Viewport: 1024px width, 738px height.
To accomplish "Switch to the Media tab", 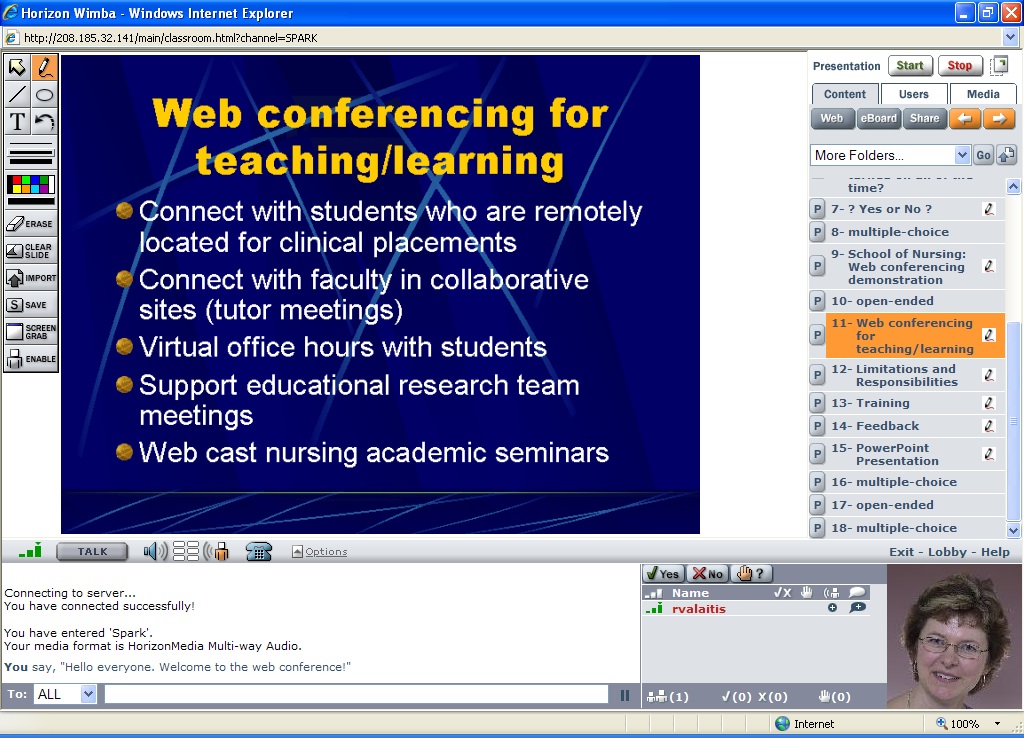I will 982,94.
